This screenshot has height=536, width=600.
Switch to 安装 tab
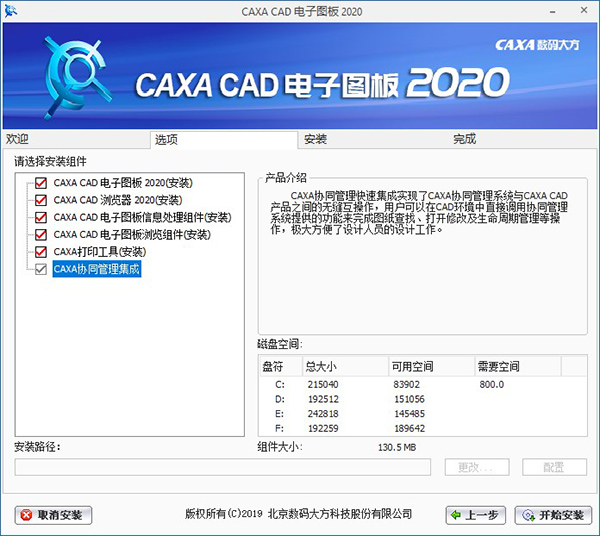pyautogui.click(x=373, y=139)
